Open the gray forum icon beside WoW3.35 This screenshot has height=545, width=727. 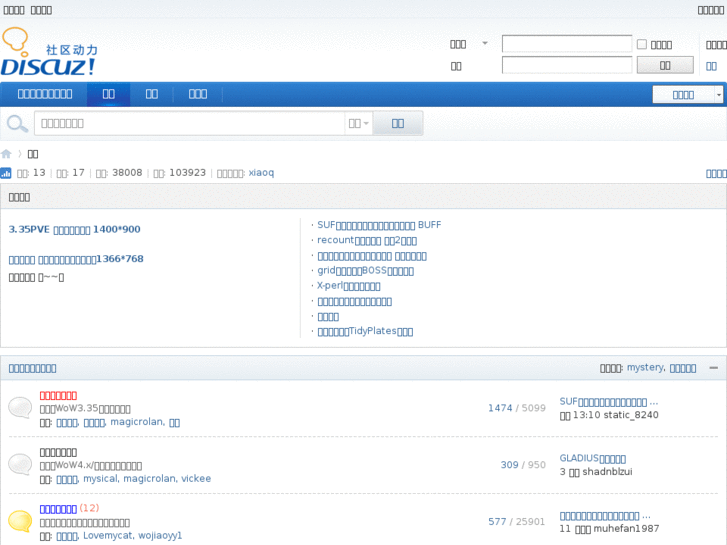pyautogui.click(x=20, y=408)
